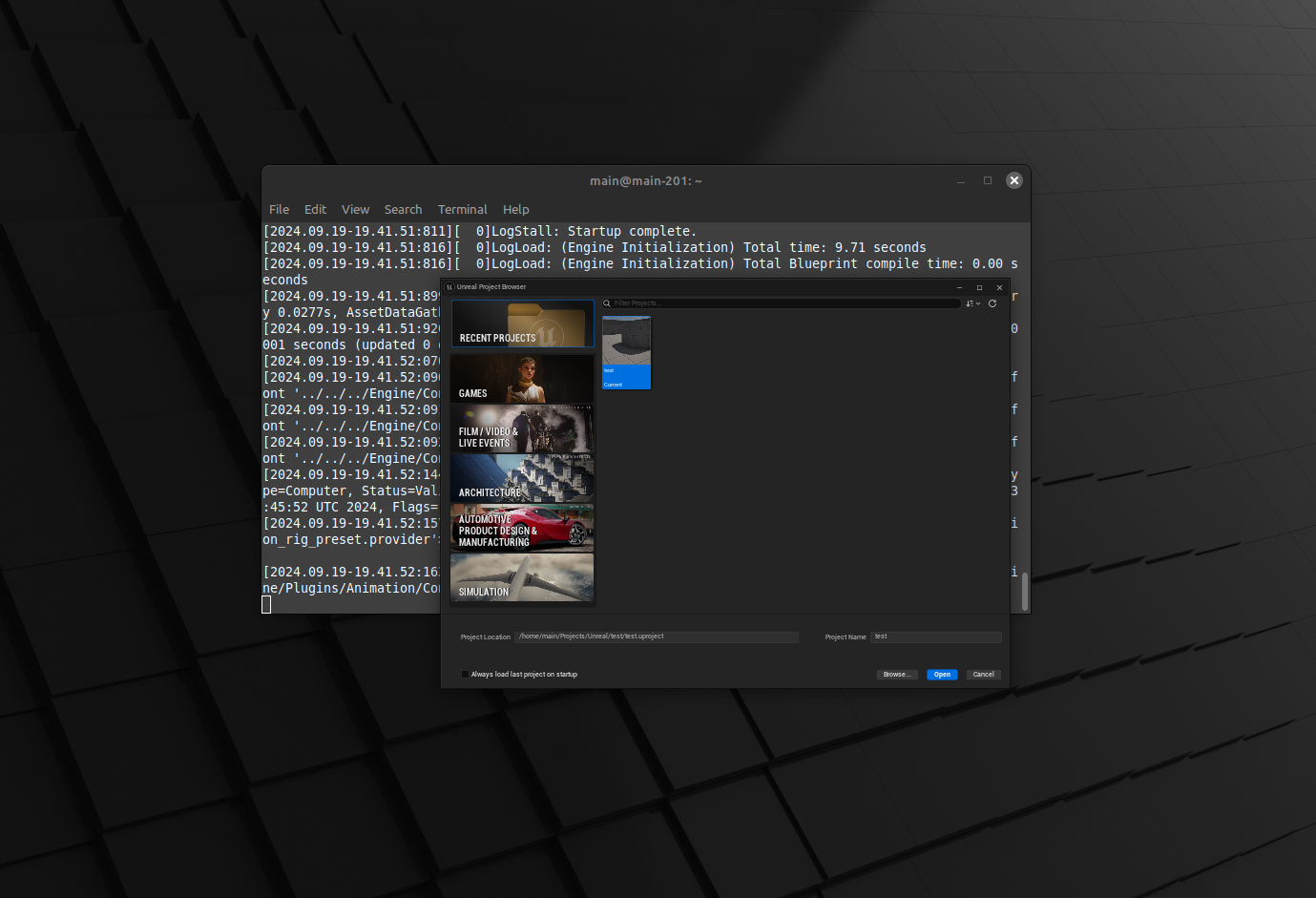Click the Project Name field
This screenshot has height=898, width=1316.
pos(936,637)
